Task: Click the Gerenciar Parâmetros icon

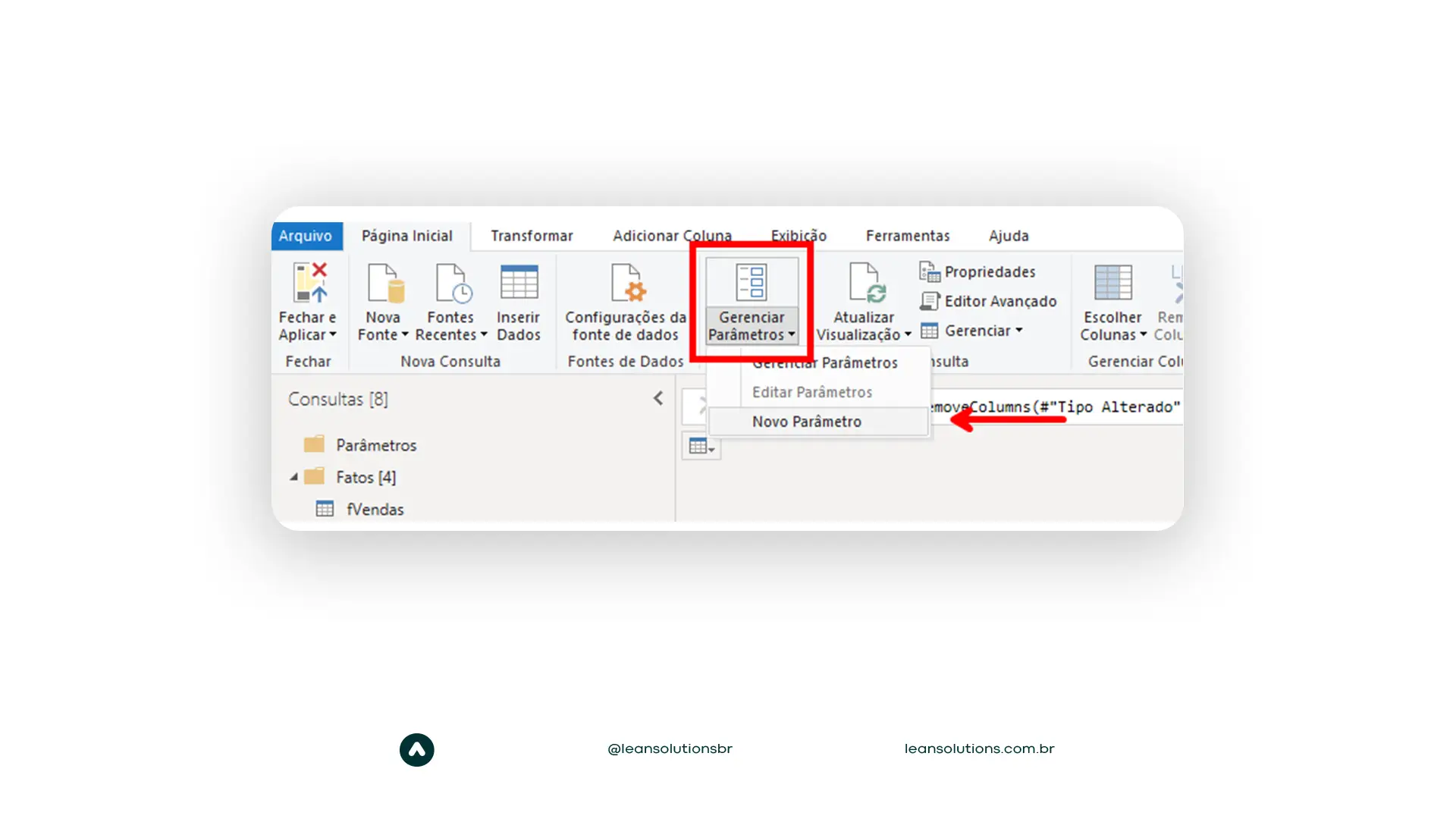Action: click(x=752, y=282)
